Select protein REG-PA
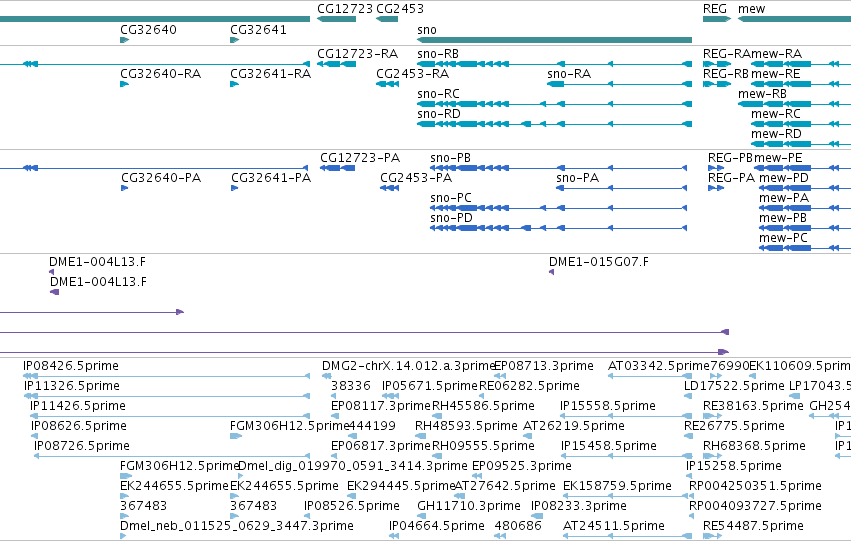This screenshot has width=851, height=541. coord(716,188)
